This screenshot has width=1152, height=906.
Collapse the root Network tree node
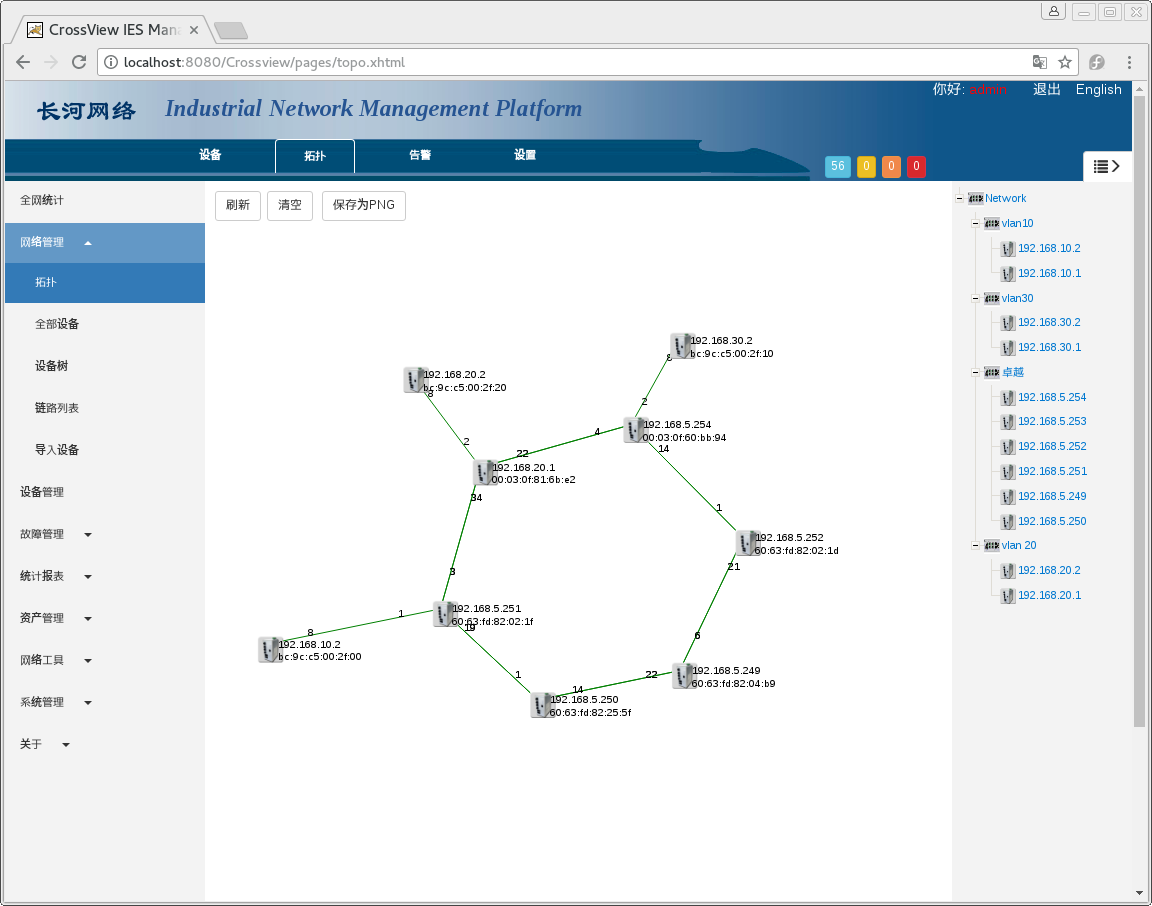click(960, 198)
